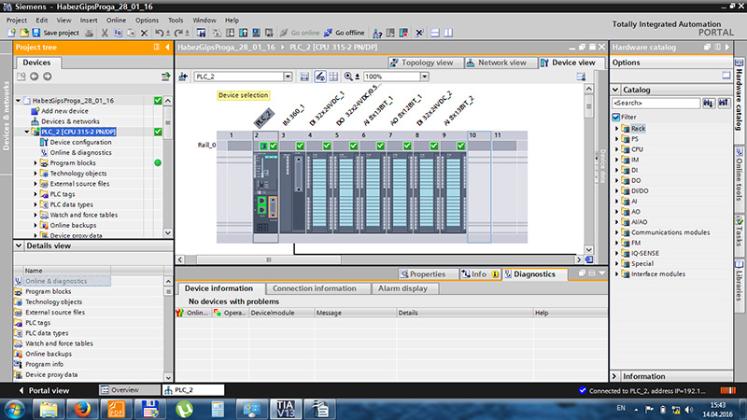Click Catalog search down icon
Image resolution: width=747 pixels, height=420 pixels.
[708, 103]
